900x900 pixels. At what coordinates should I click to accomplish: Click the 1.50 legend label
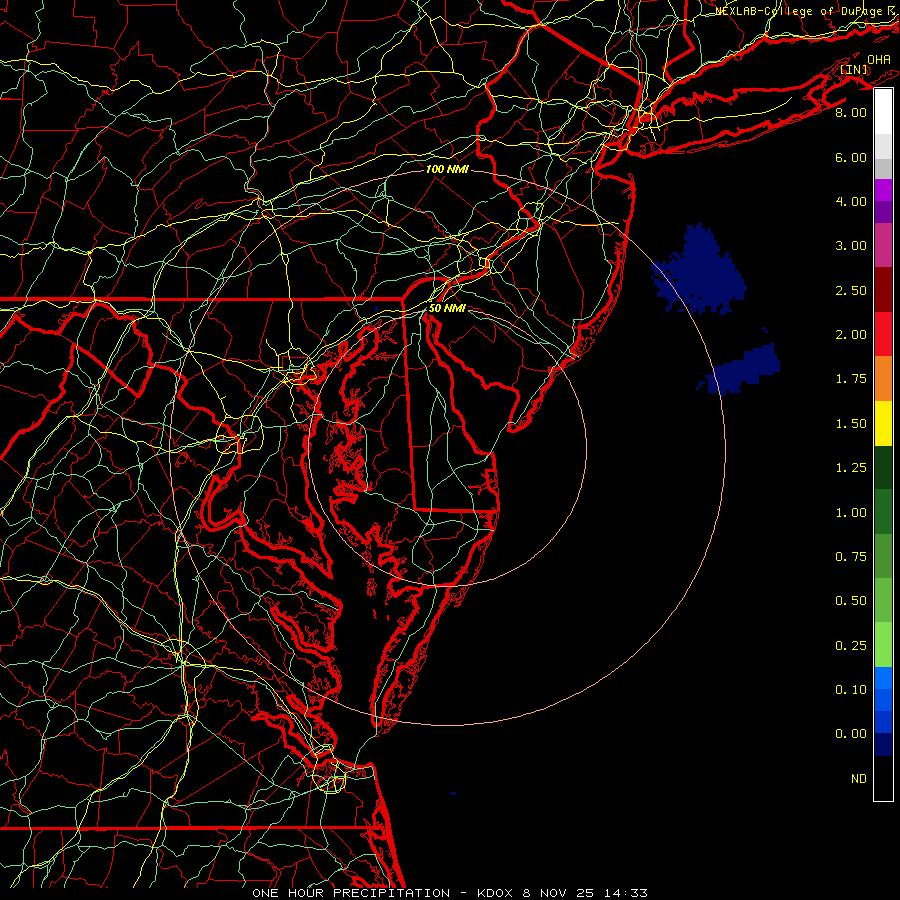click(x=851, y=424)
